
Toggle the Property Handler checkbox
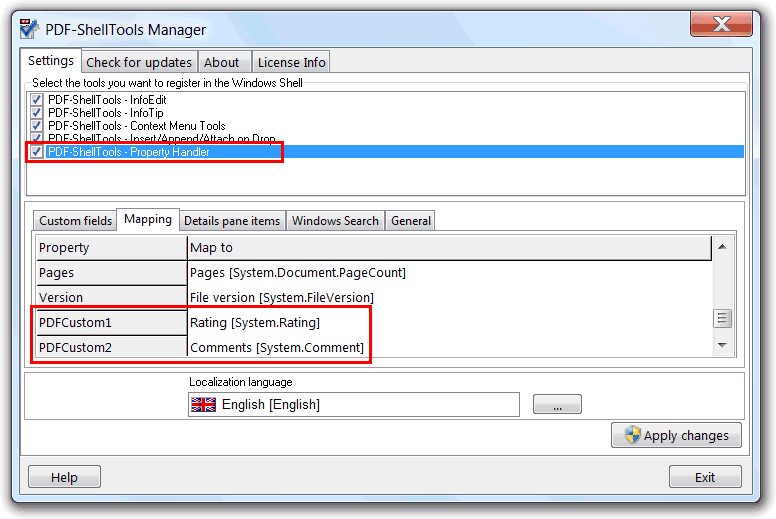point(37,152)
